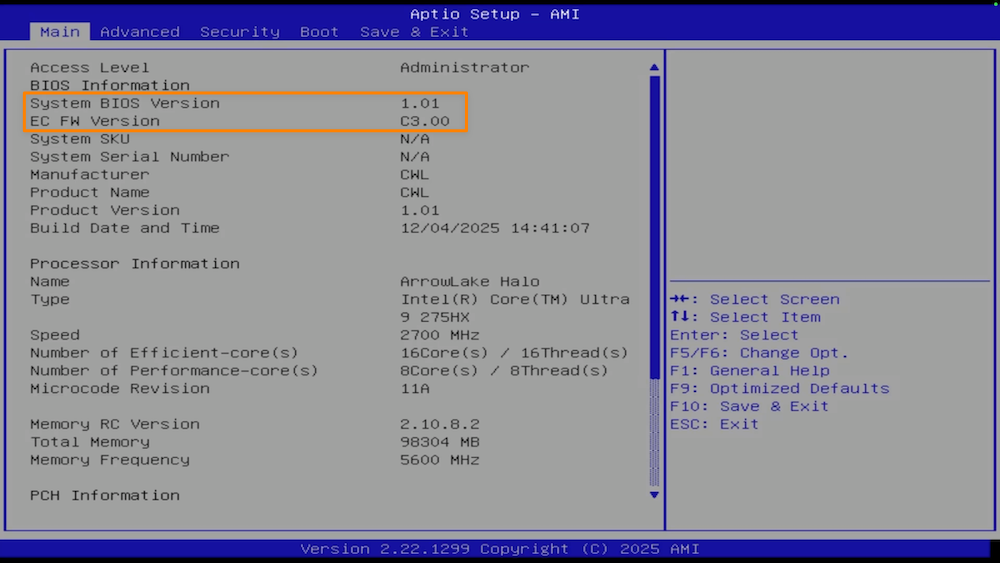Click the Aptio Setup - AMI title
Screen dimensions: 1000x563
[x=495, y=14]
